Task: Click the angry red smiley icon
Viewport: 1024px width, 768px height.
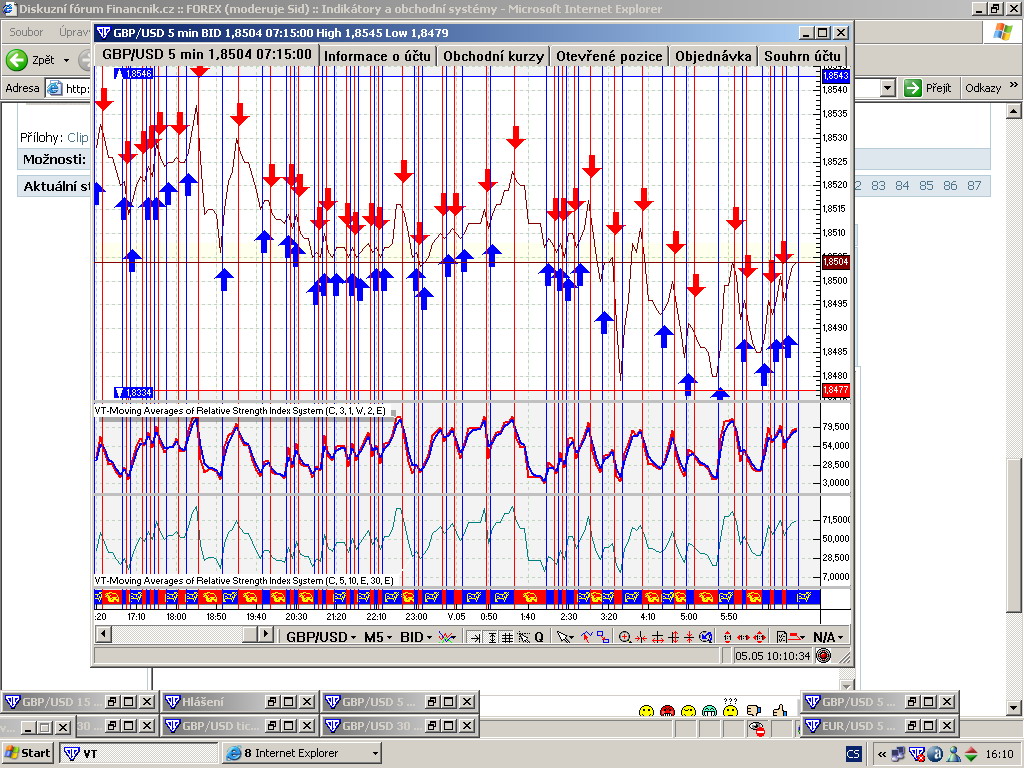Action: [667, 711]
